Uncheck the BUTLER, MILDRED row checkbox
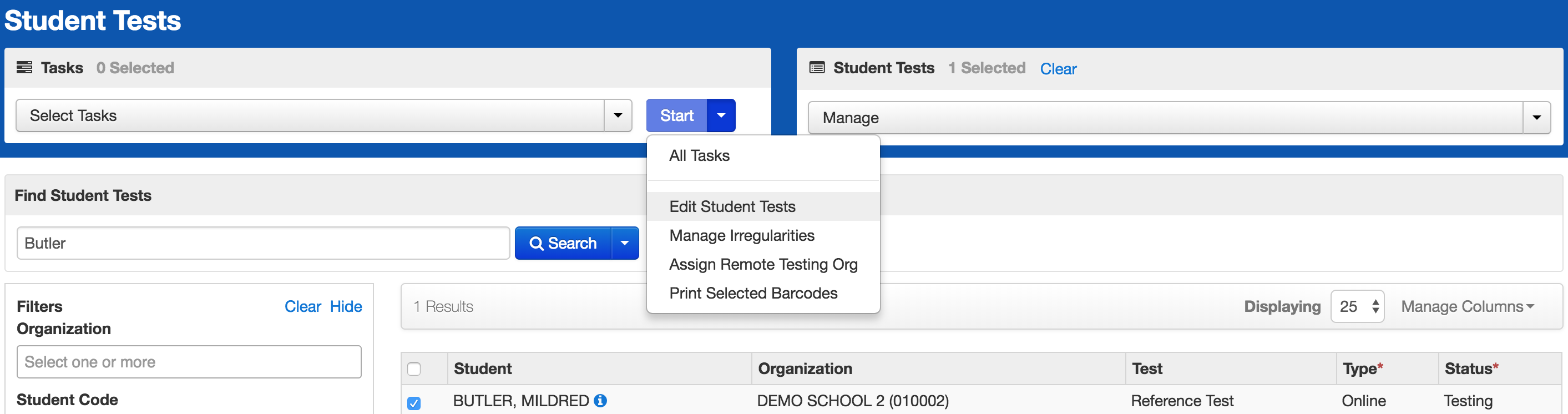1568x414 pixels. [x=414, y=403]
